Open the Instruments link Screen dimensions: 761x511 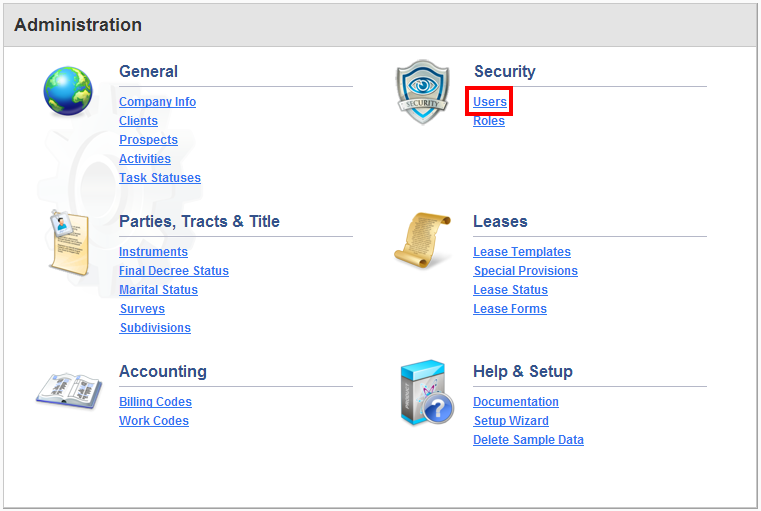[x=153, y=252]
